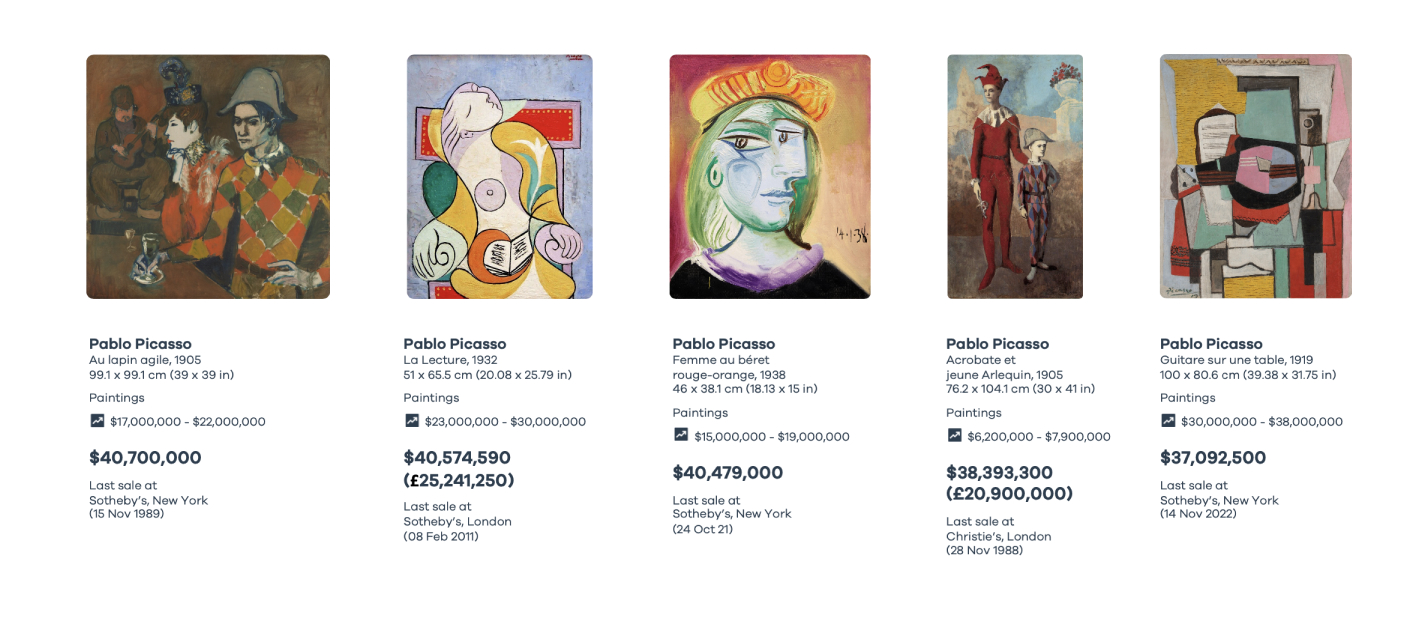Click the trend icon beside $15,000,000 - $19,000,000
This screenshot has width=1428, height=642.
[x=681, y=435]
